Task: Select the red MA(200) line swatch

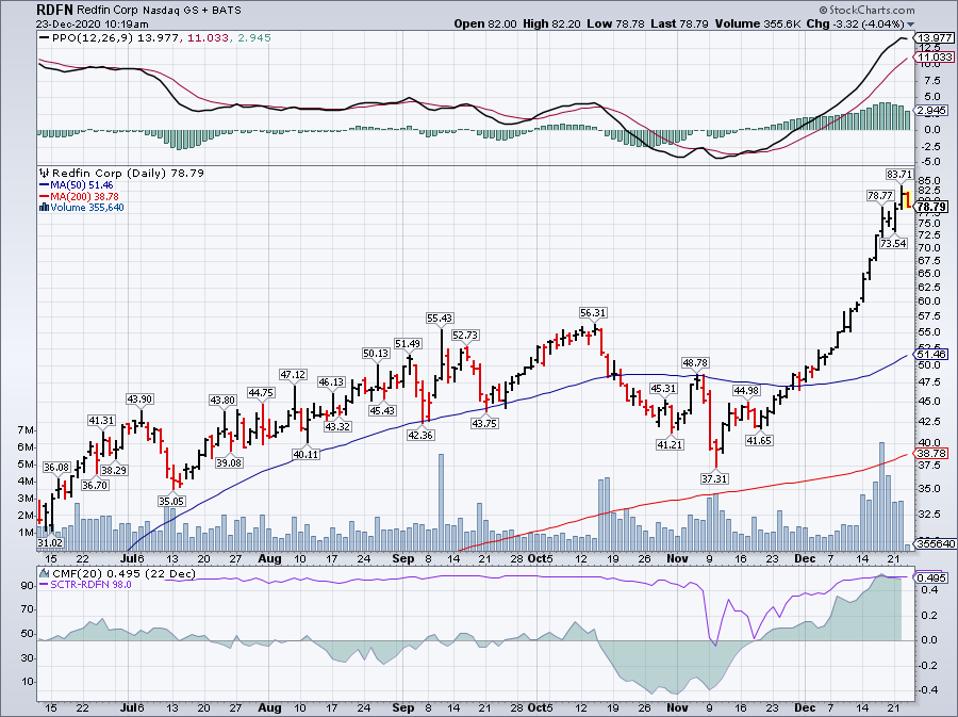Action: point(44,196)
